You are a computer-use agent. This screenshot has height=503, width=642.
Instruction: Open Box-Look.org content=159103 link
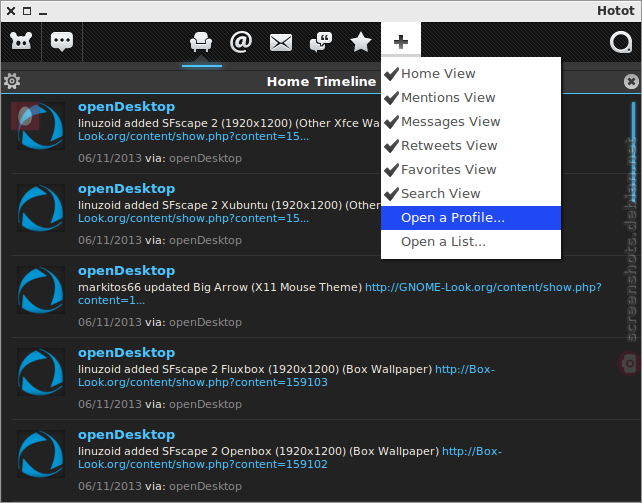tap(203, 382)
